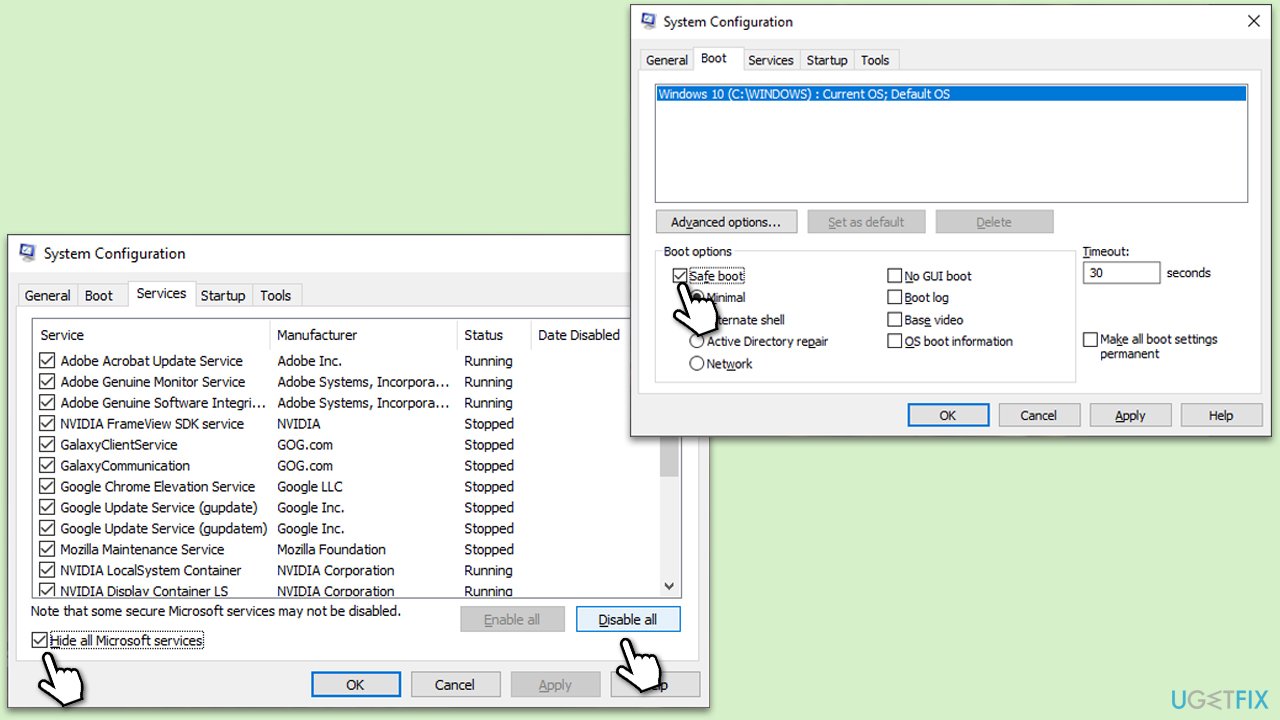The width and height of the screenshot is (1280, 720).
Task: Open Tools tab in Services window
Action: tap(275, 295)
